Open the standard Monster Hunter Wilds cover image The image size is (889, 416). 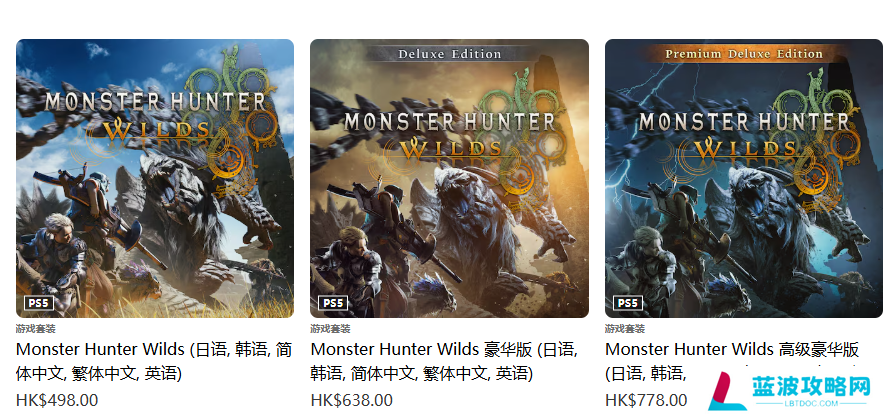(155, 178)
